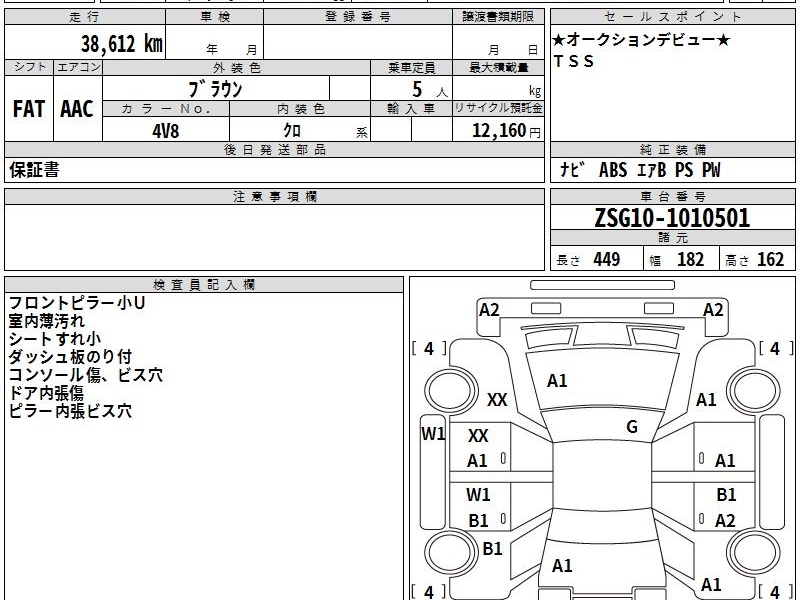This screenshot has height=600, width=800.
Task: Click the セールスポイント header
Action: pyautogui.click(x=672, y=17)
